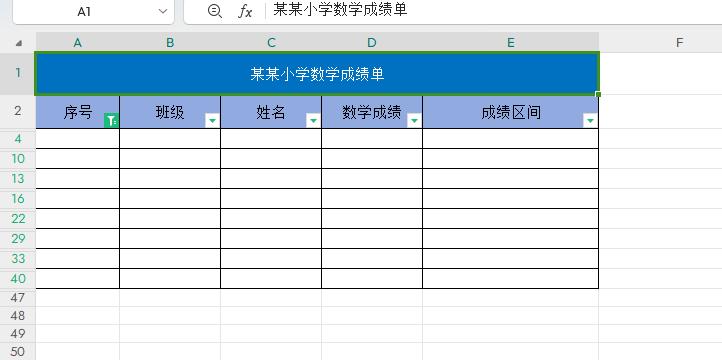Select row 2 header
722x360 pixels.
pyautogui.click(x=18, y=111)
